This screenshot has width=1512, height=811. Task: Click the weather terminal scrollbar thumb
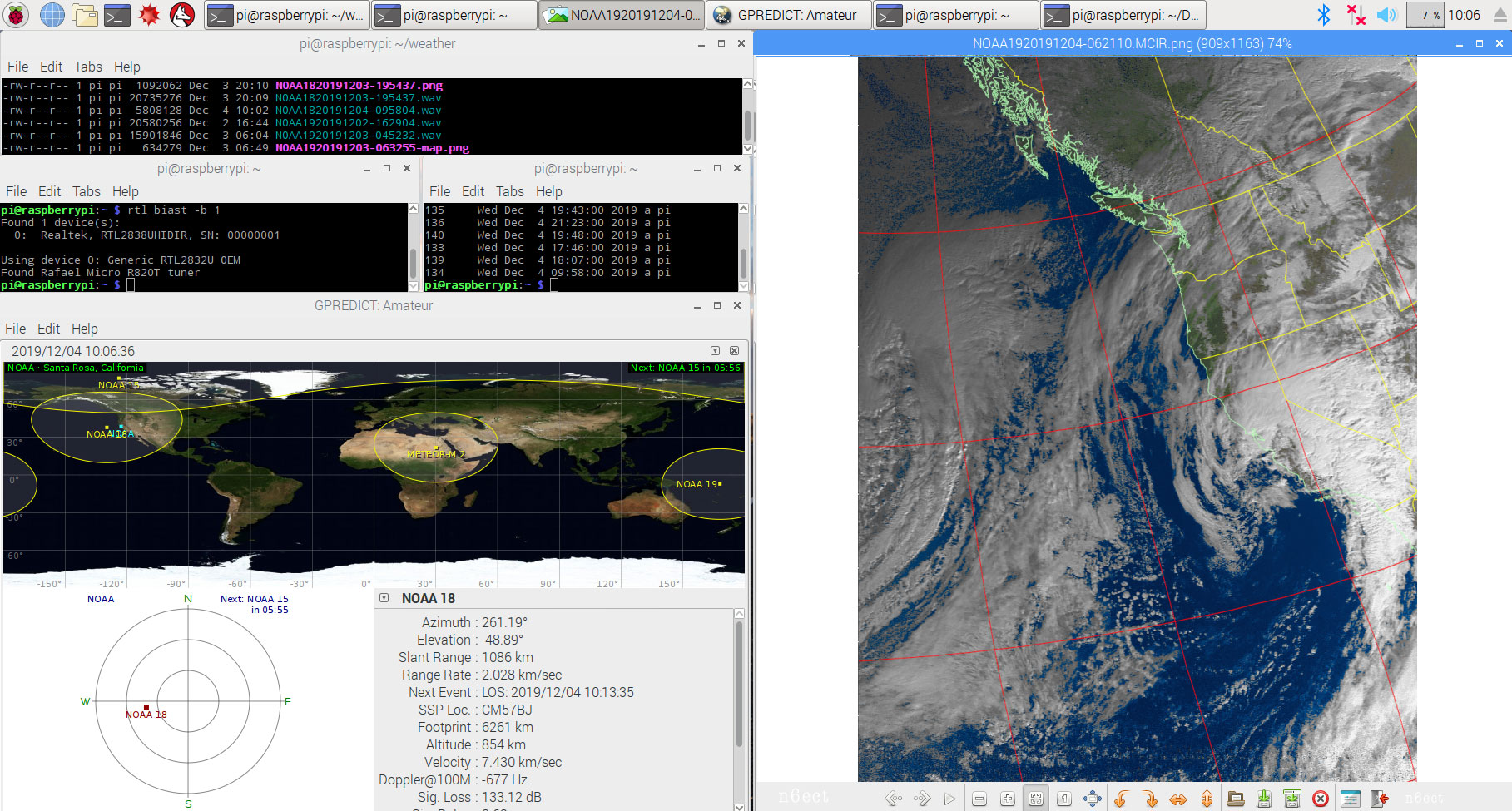click(747, 125)
